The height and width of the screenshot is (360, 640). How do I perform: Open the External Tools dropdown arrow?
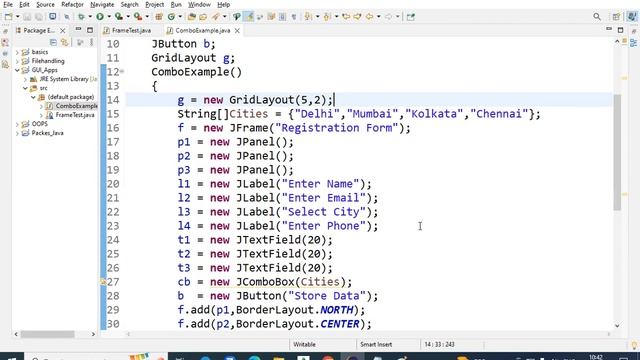147,17
